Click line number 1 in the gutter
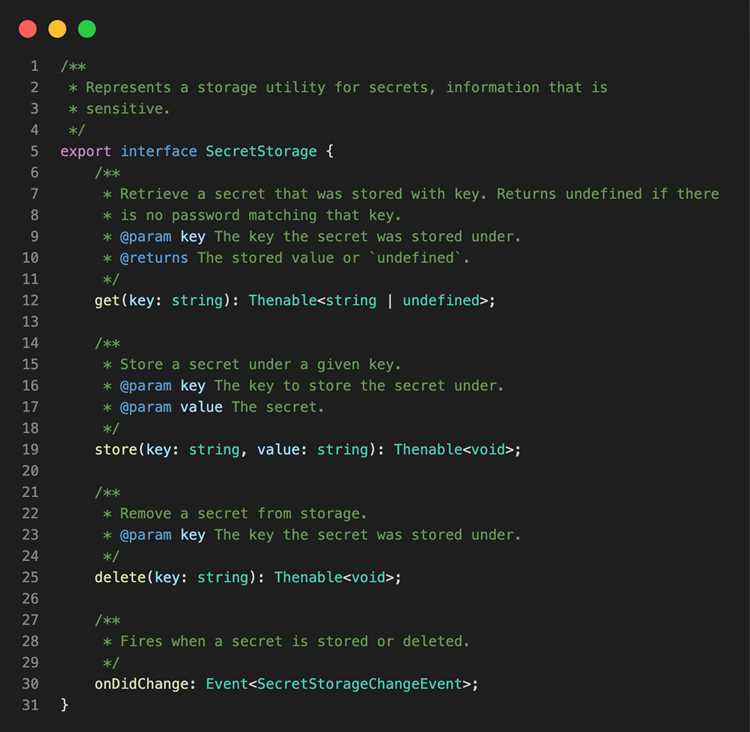This screenshot has width=750, height=732. click(34, 66)
